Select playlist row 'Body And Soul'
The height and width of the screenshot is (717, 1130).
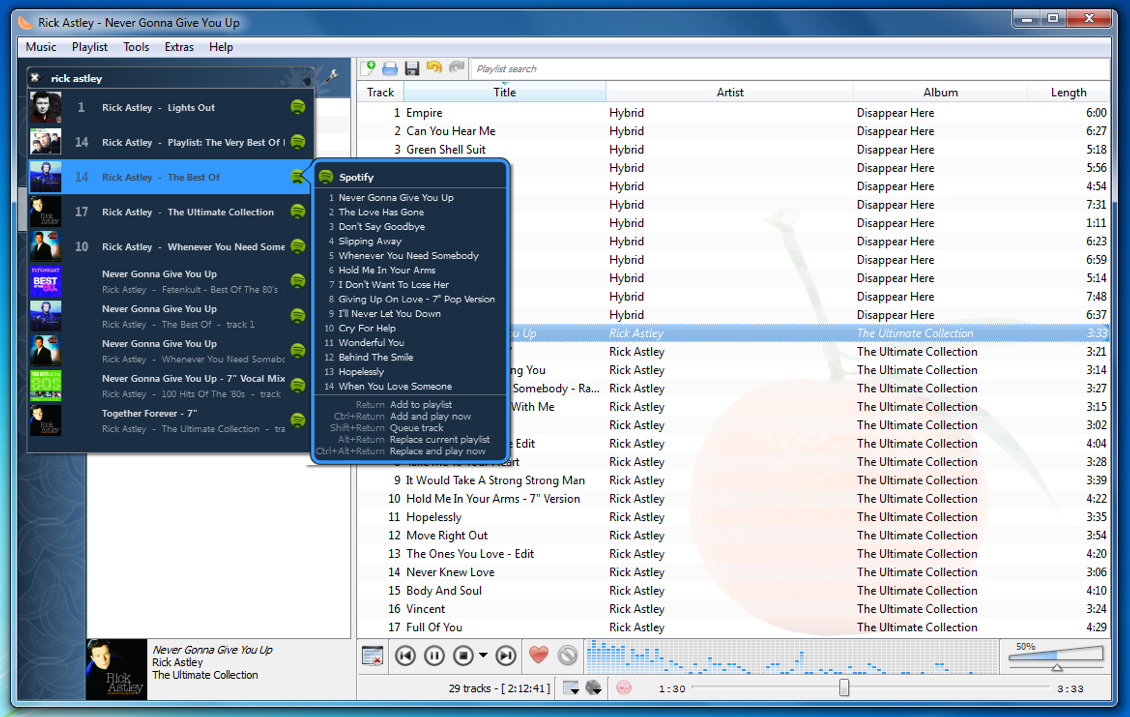[734, 590]
